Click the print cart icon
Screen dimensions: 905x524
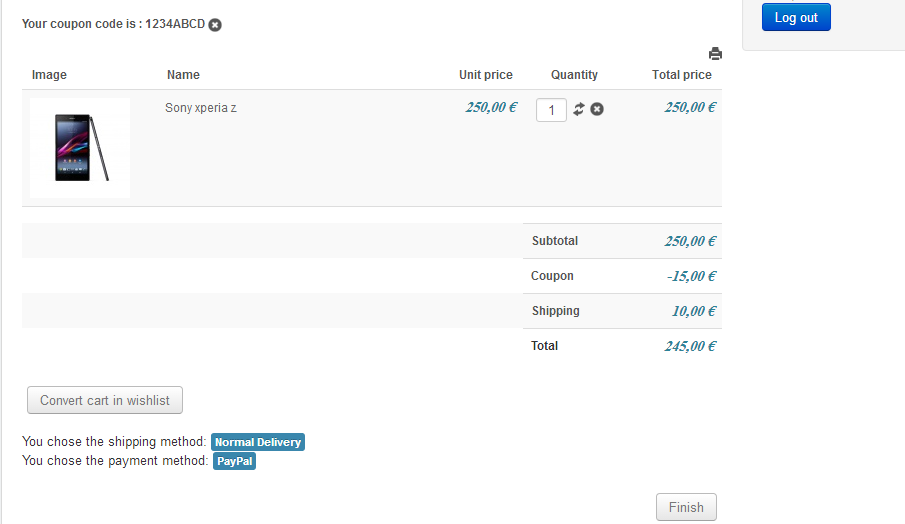715,54
